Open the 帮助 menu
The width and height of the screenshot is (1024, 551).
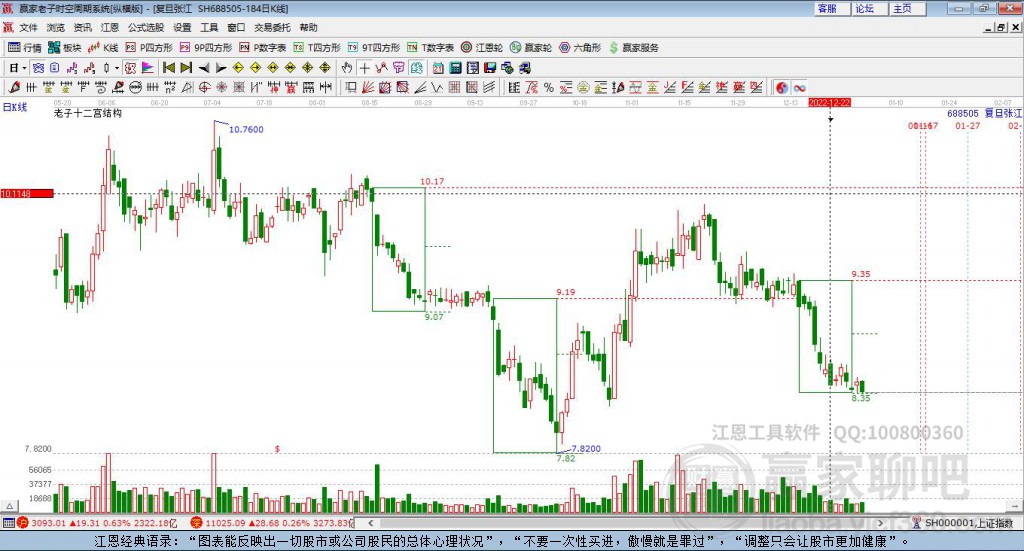[308, 27]
